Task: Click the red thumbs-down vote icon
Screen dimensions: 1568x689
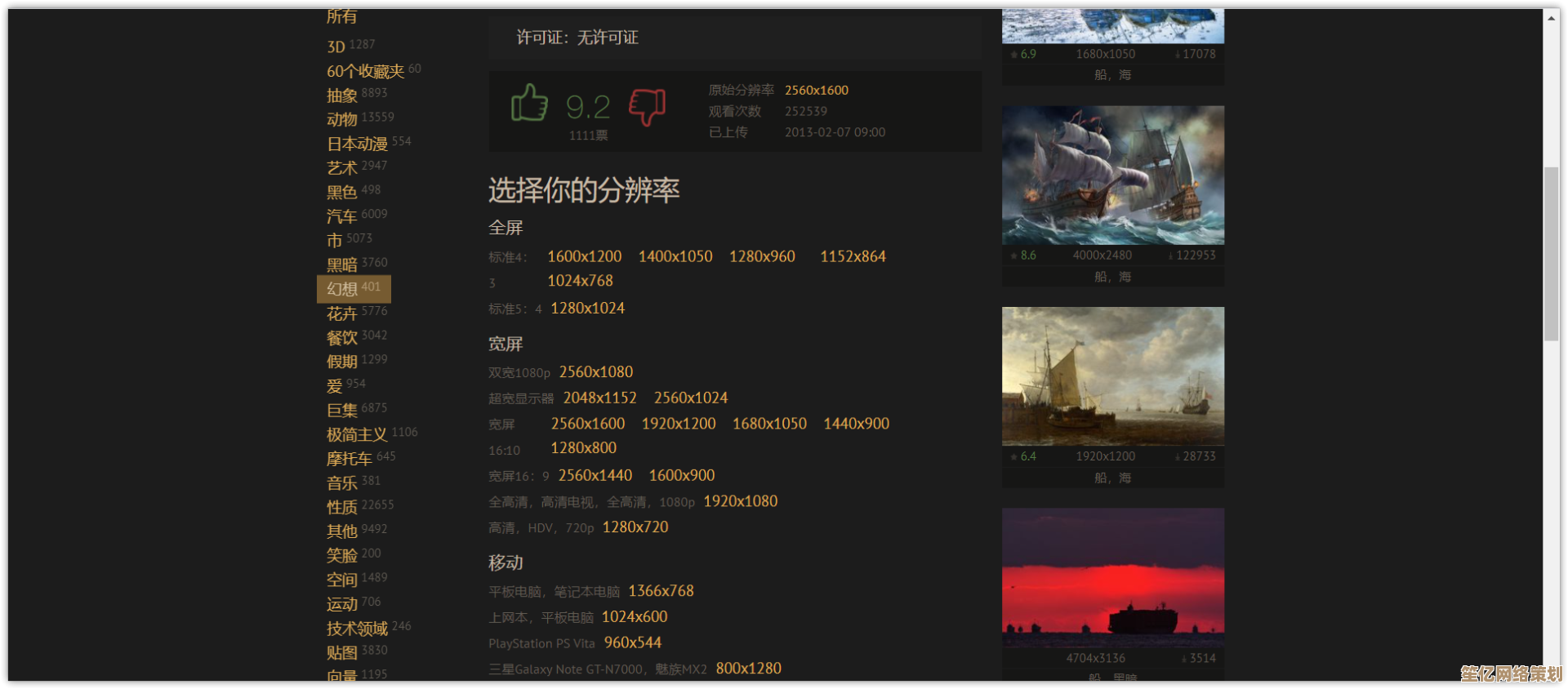Action: point(647,106)
